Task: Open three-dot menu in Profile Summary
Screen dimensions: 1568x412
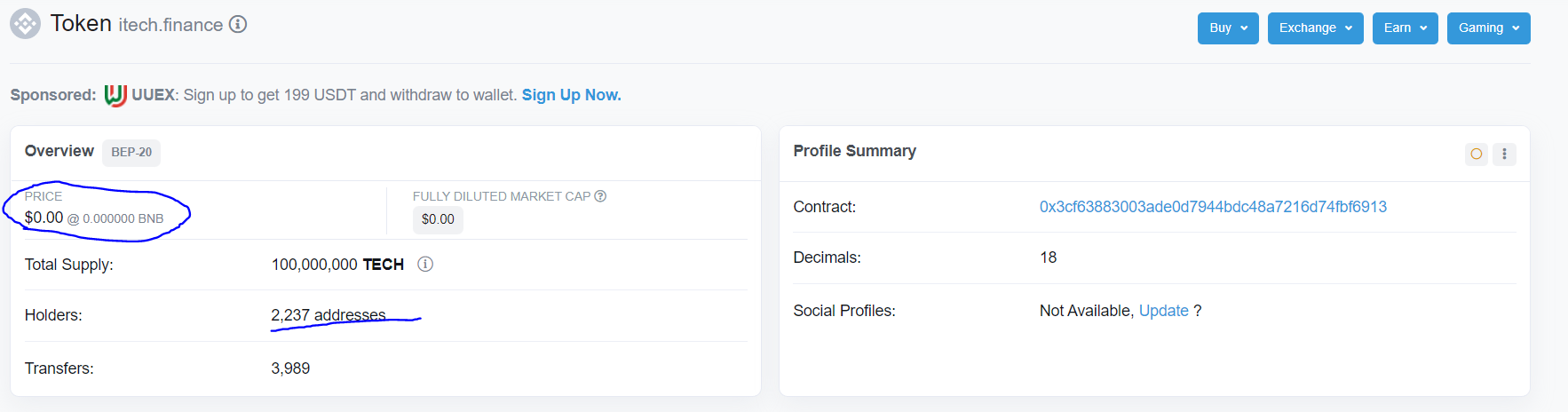Action: pos(1504,154)
